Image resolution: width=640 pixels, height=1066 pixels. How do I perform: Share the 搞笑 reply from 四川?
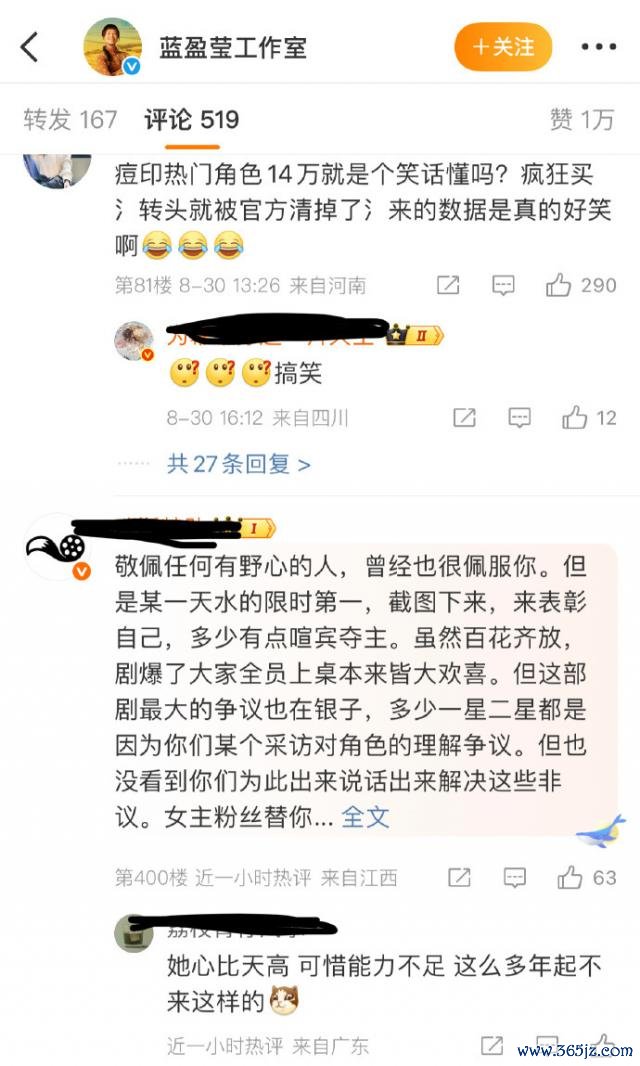(x=465, y=417)
